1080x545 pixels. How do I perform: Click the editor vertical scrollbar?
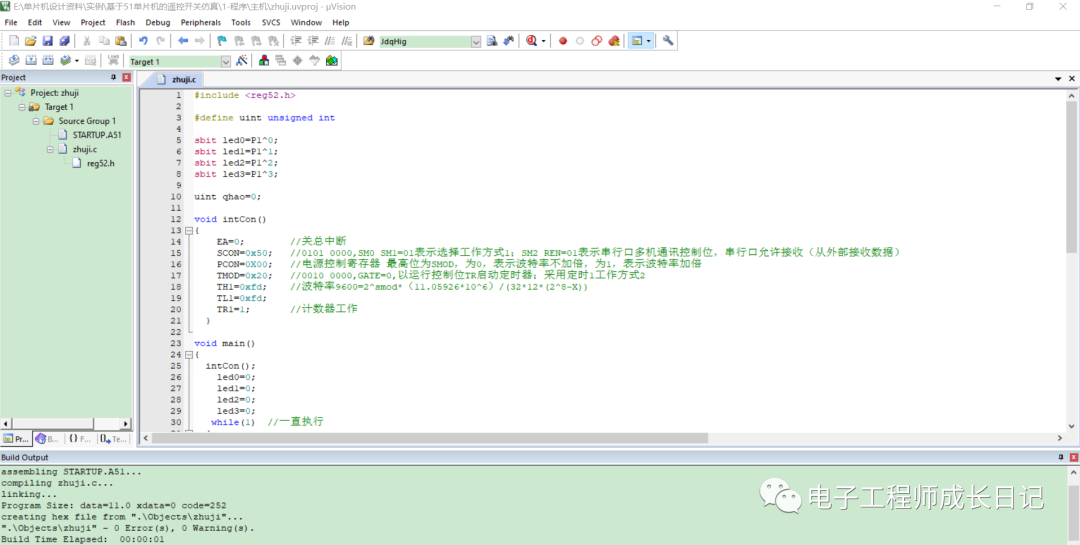click(x=1071, y=177)
